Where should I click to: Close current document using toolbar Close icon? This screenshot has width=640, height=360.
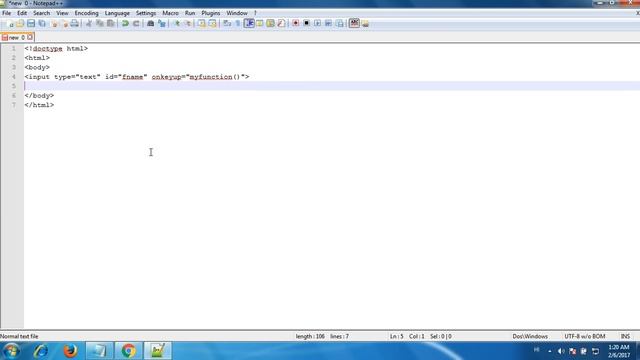(53, 24)
